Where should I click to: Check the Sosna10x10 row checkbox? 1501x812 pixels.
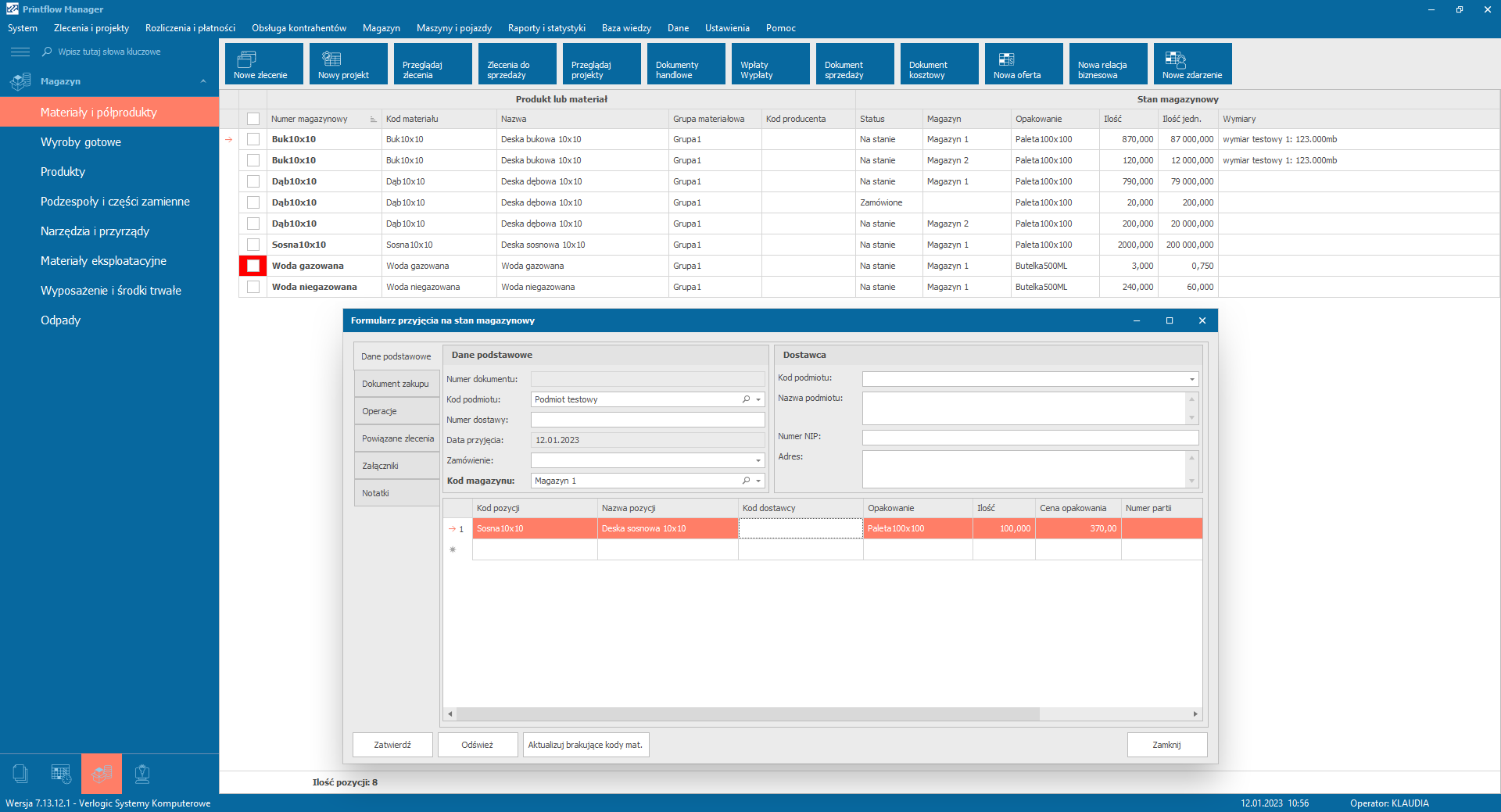(x=253, y=245)
